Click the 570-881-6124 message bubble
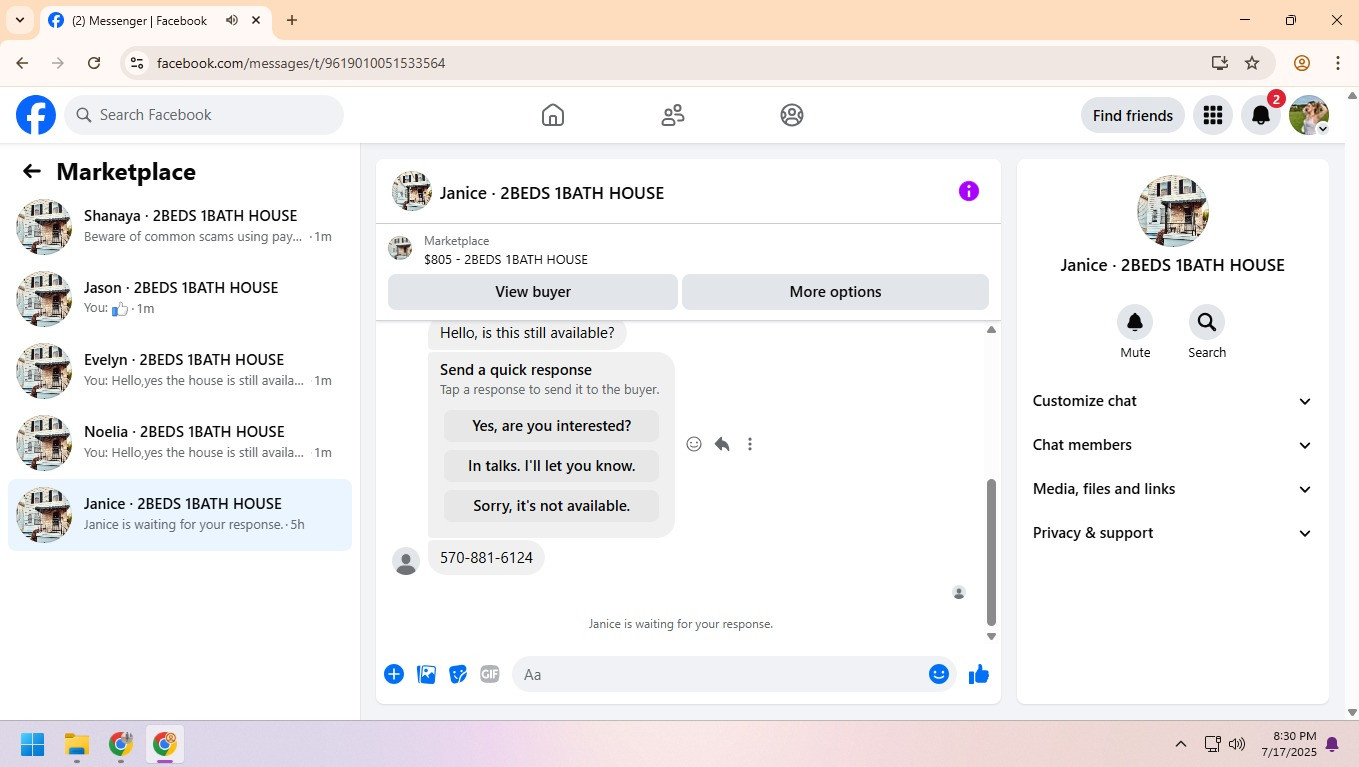Screen dimensions: 1359x767 click(486, 558)
